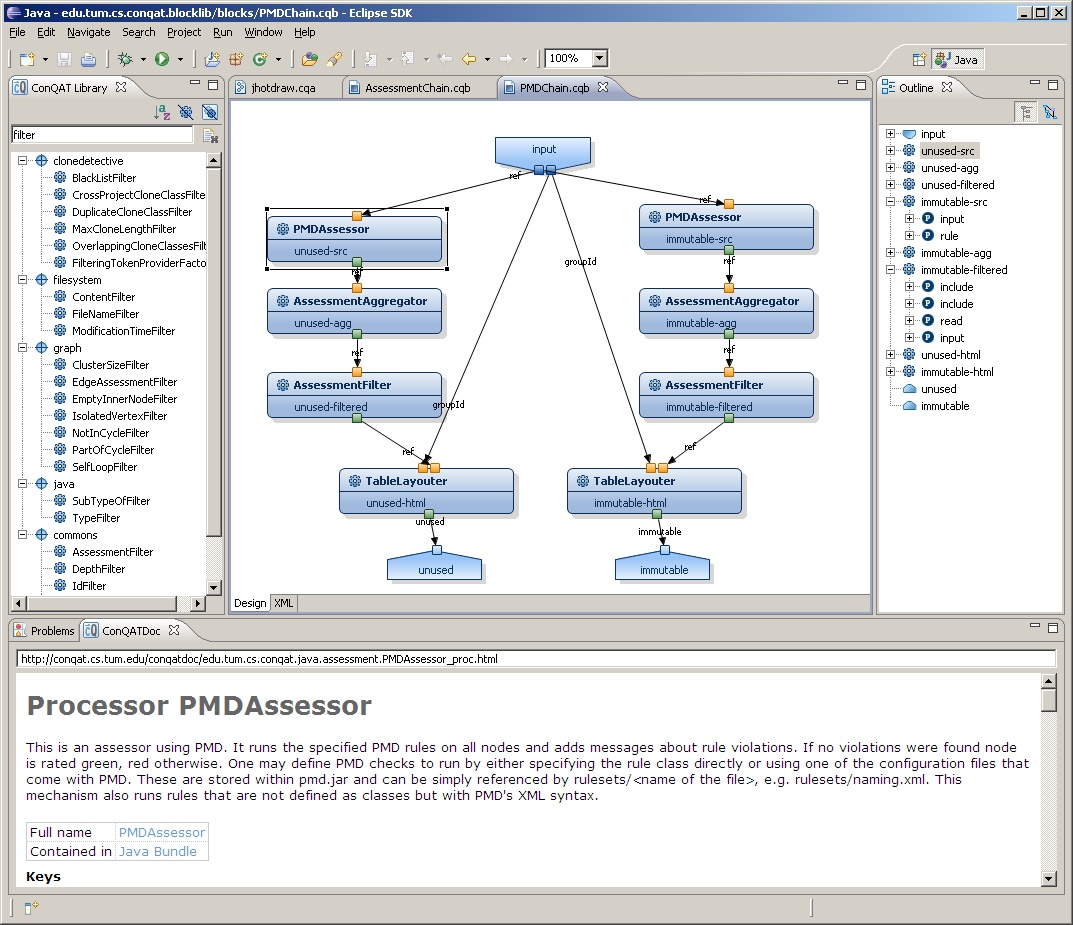This screenshot has height=925, width=1073.
Task: Select the PMDAssessor immutable-src block
Action: (x=726, y=227)
